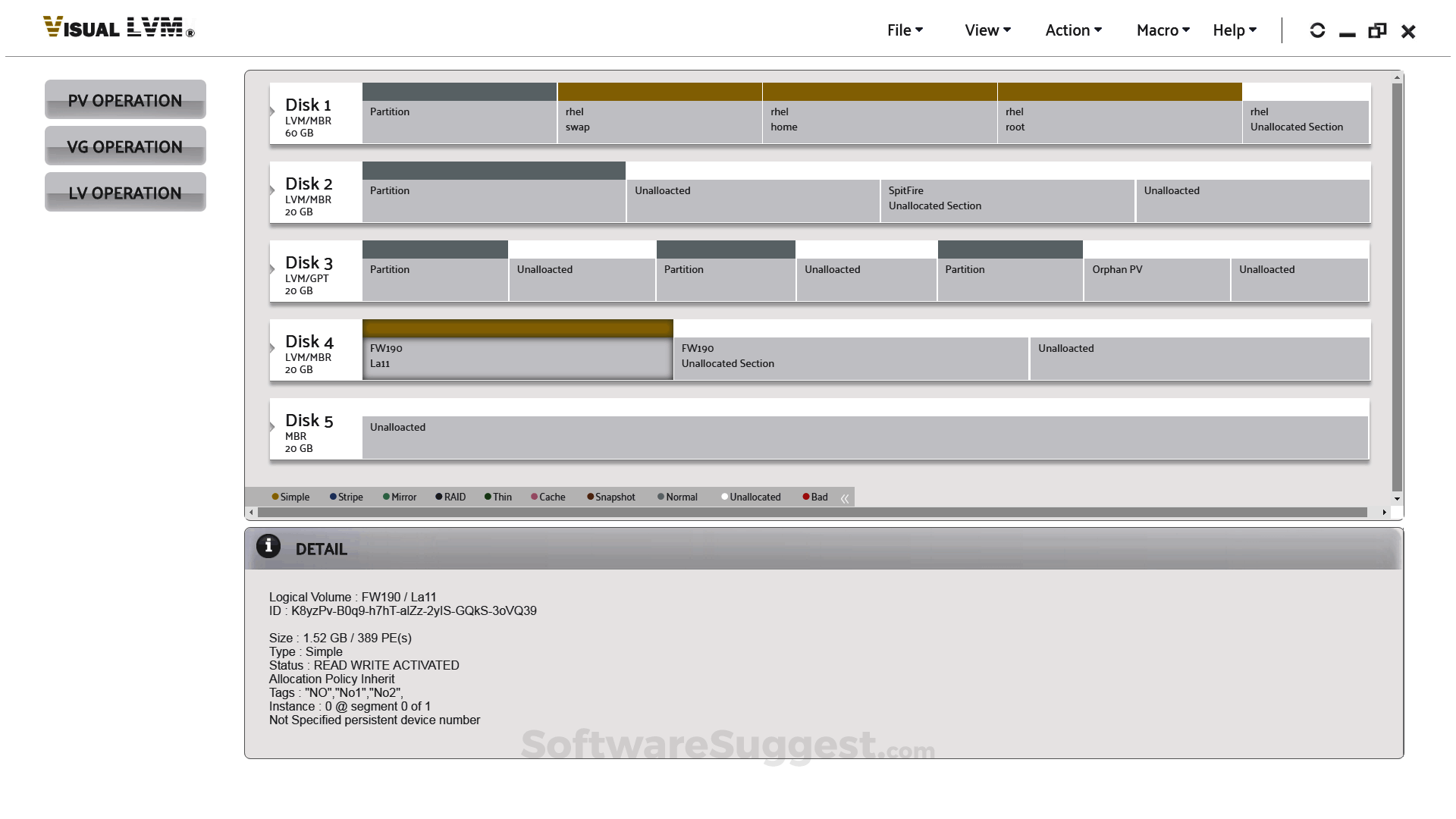Click the refresh icon in the title bar
Viewport: 1456px width, 819px height.
point(1318,30)
